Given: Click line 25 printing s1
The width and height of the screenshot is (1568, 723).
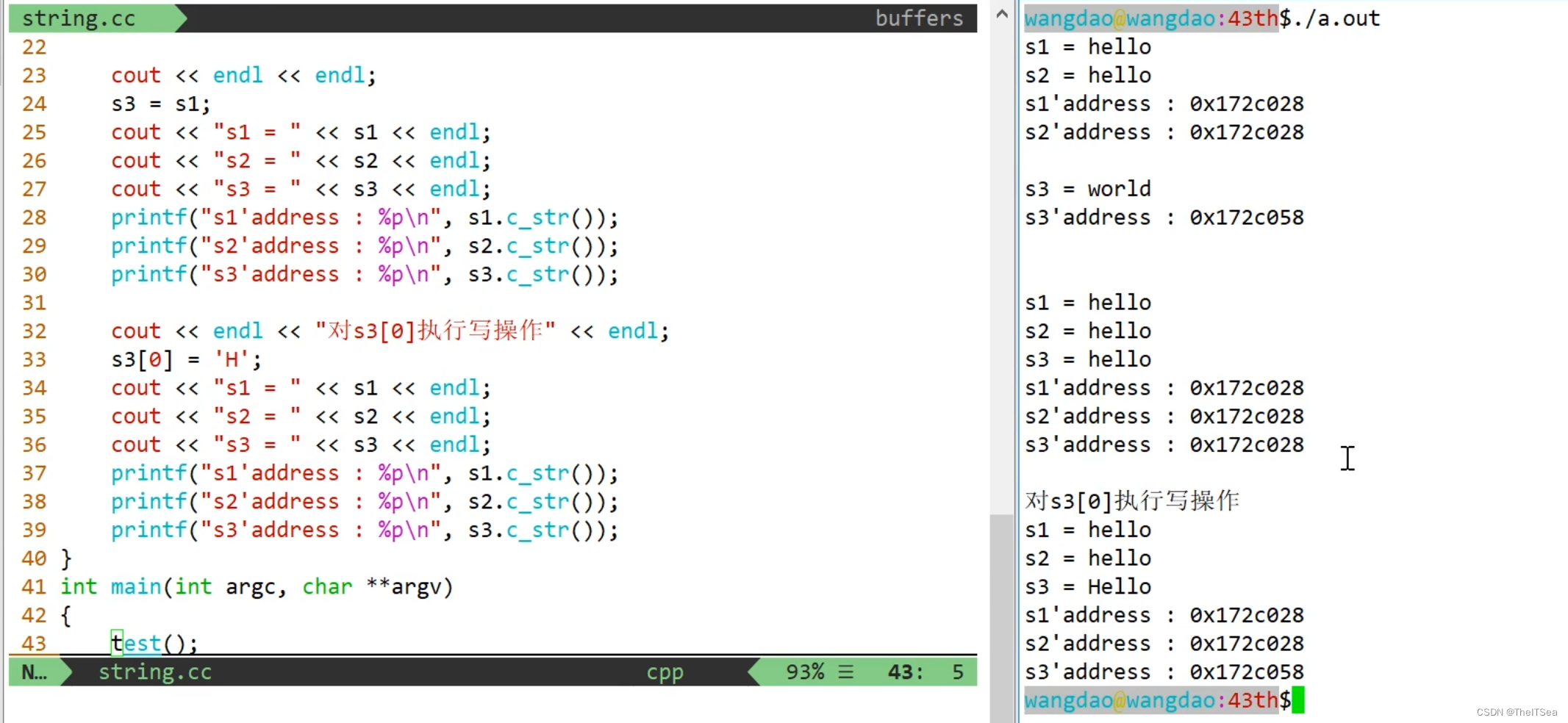Looking at the screenshot, I should (301, 132).
